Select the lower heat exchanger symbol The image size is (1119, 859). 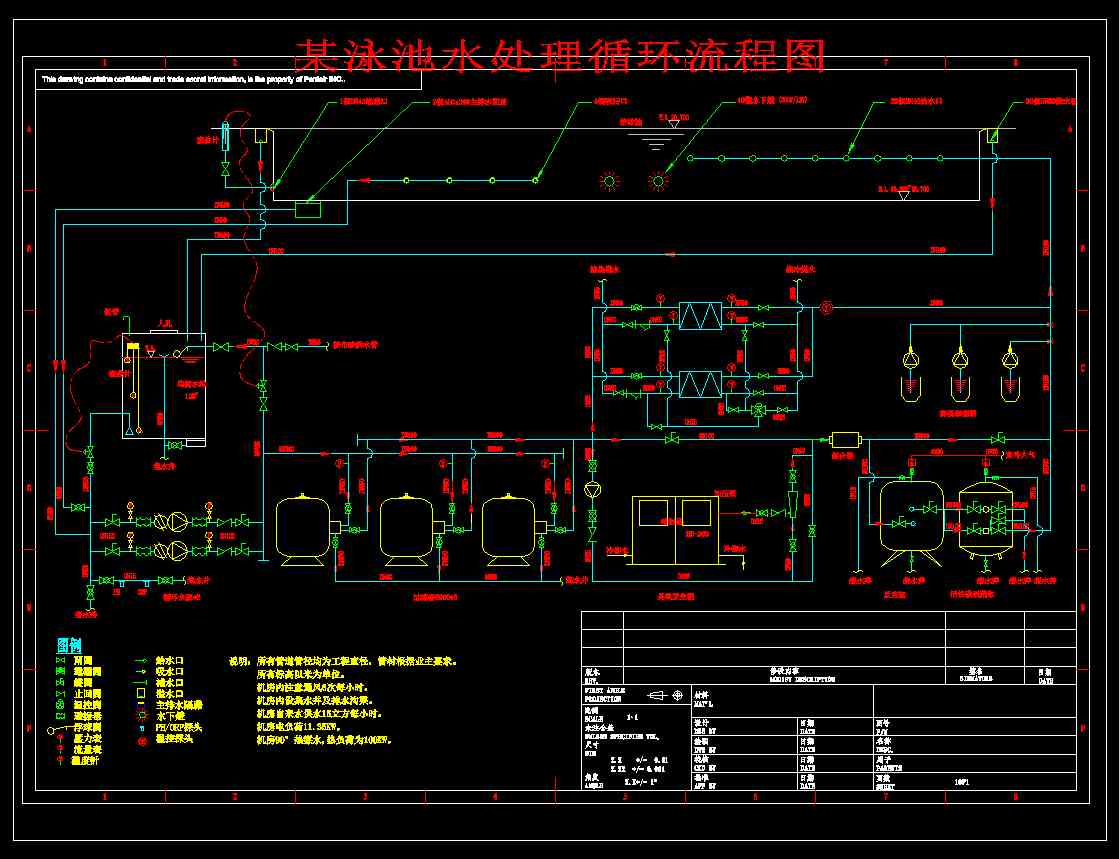(700, 385)
